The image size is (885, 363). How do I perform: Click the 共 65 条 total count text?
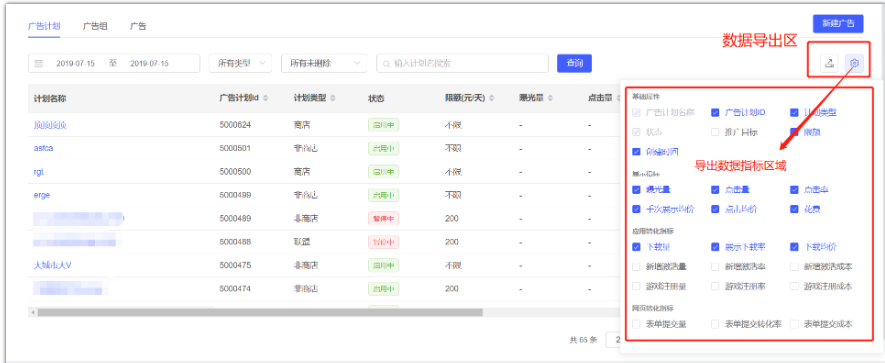pyautogui.click(x=583, y=340)
